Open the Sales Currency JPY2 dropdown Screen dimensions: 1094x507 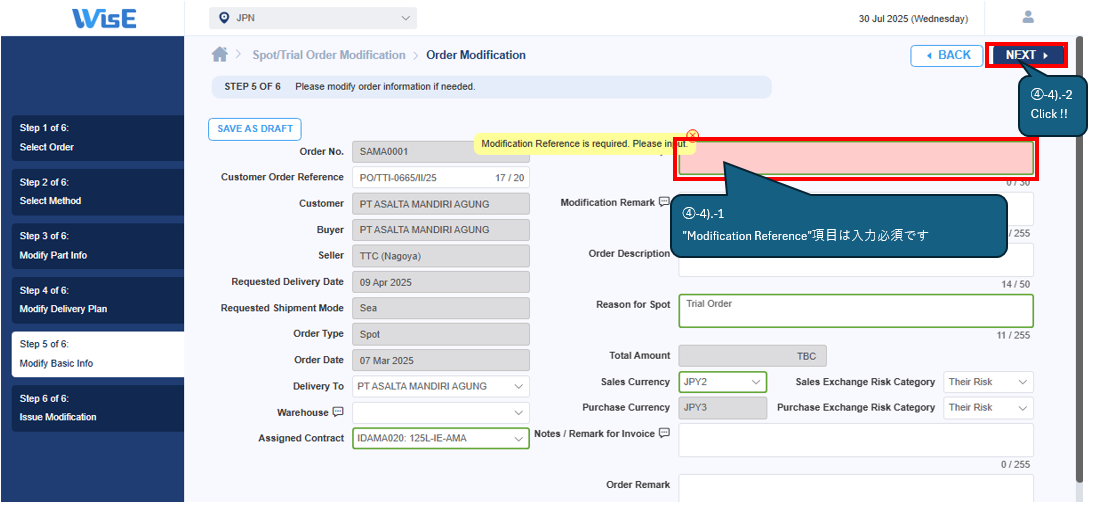coord(722,382)
